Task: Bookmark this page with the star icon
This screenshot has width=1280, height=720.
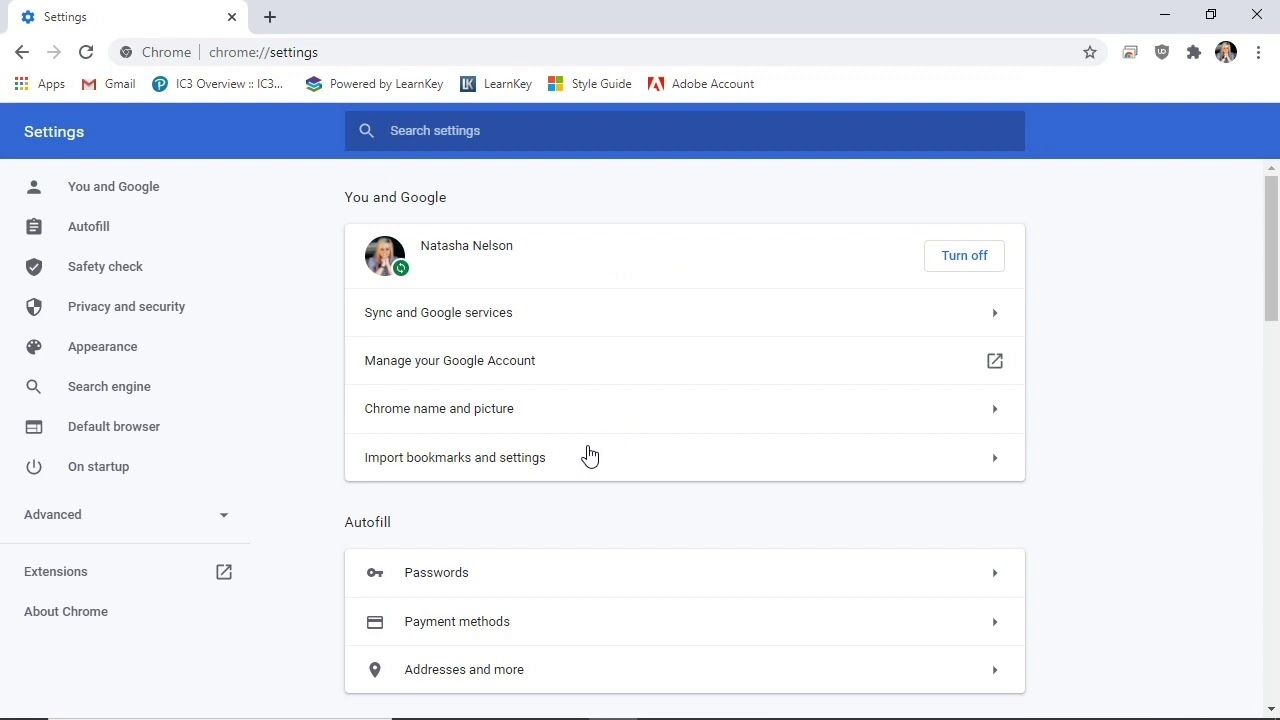Action: [x=1090, y=52]
